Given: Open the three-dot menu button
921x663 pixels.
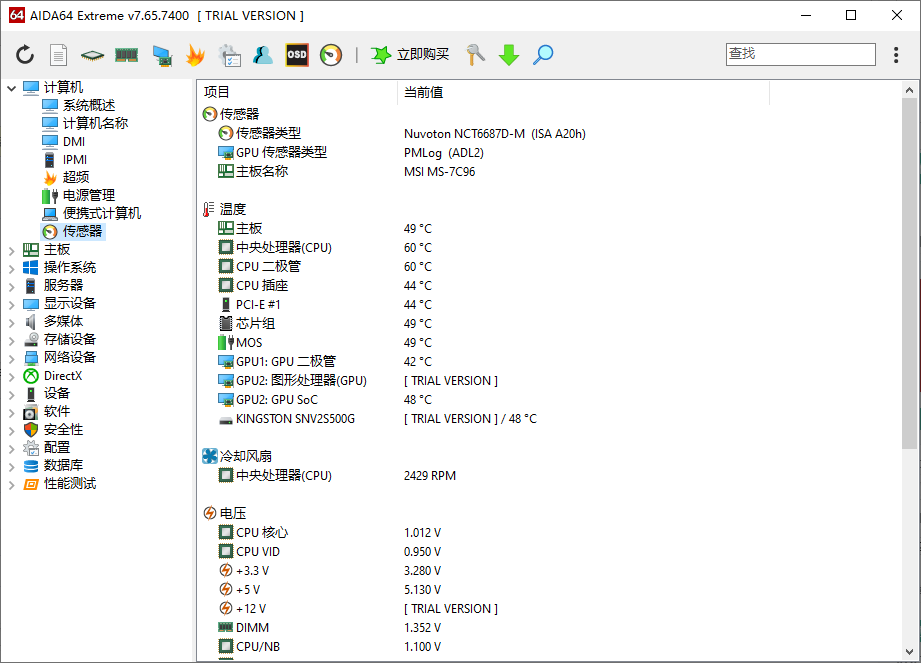Looking at the screenshot, I should [x=896, y=55].
